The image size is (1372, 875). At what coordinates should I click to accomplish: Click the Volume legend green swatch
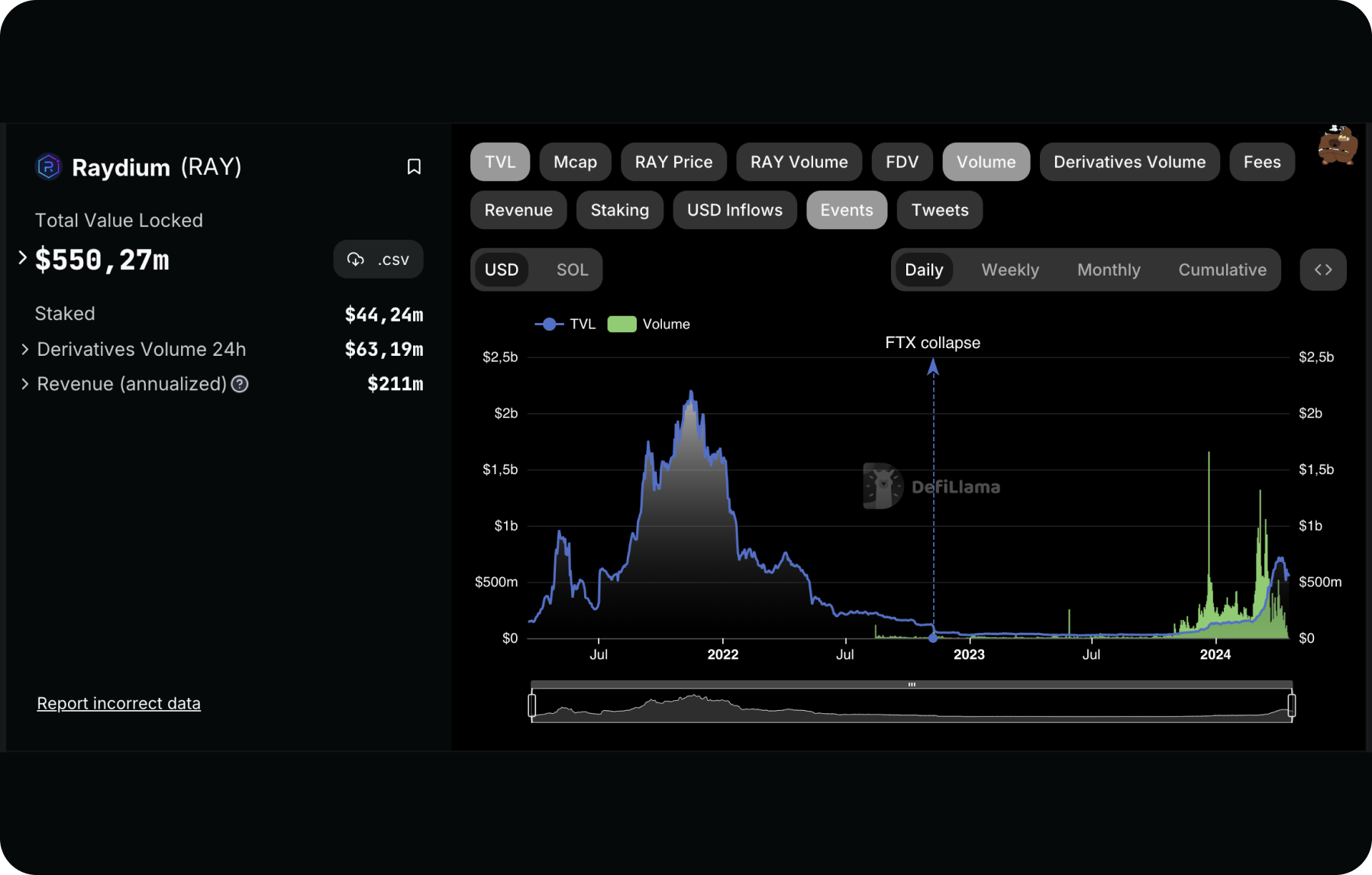(621, 324)
